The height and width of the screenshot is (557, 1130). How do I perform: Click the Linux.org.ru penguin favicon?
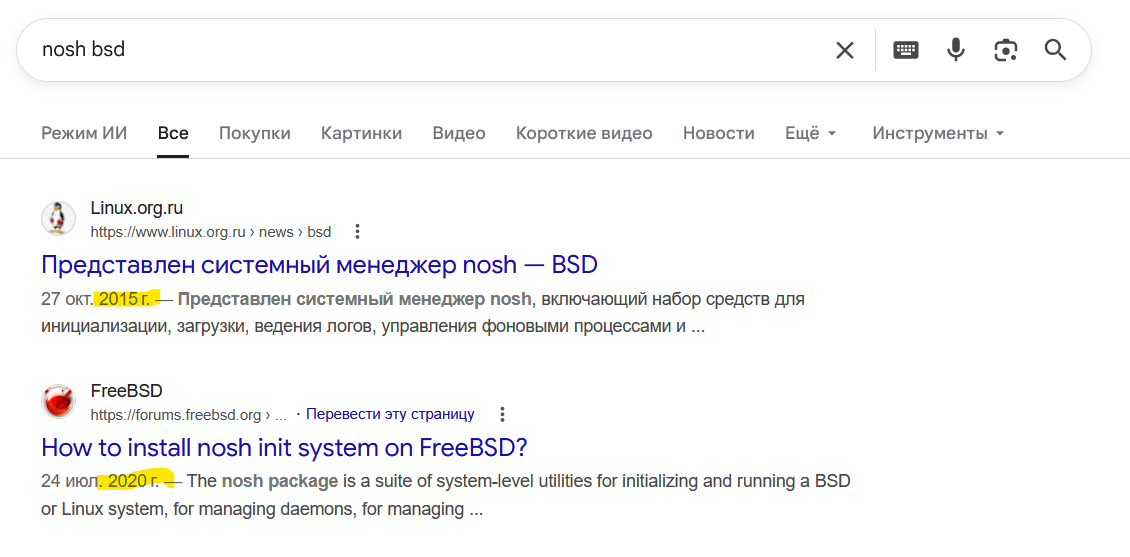[58, 219]
